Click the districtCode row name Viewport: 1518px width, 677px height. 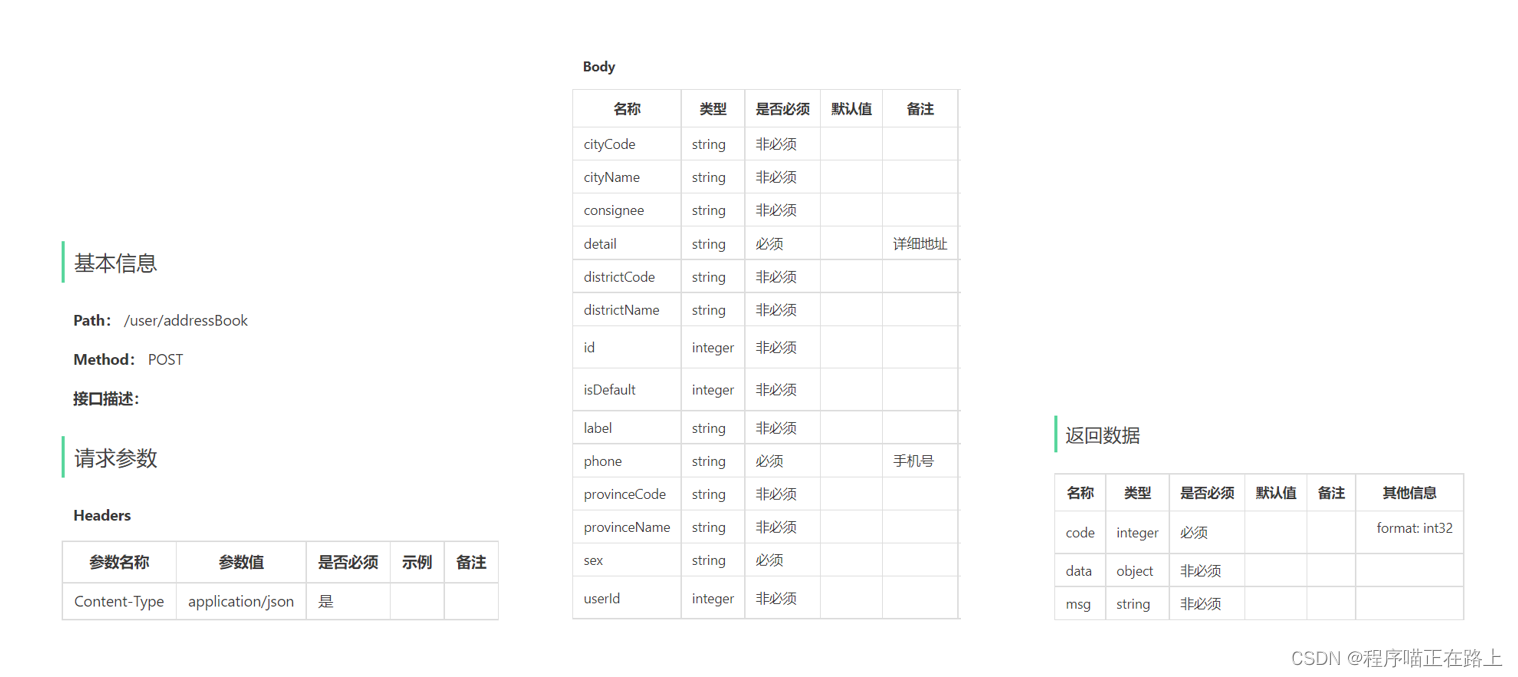619,277
